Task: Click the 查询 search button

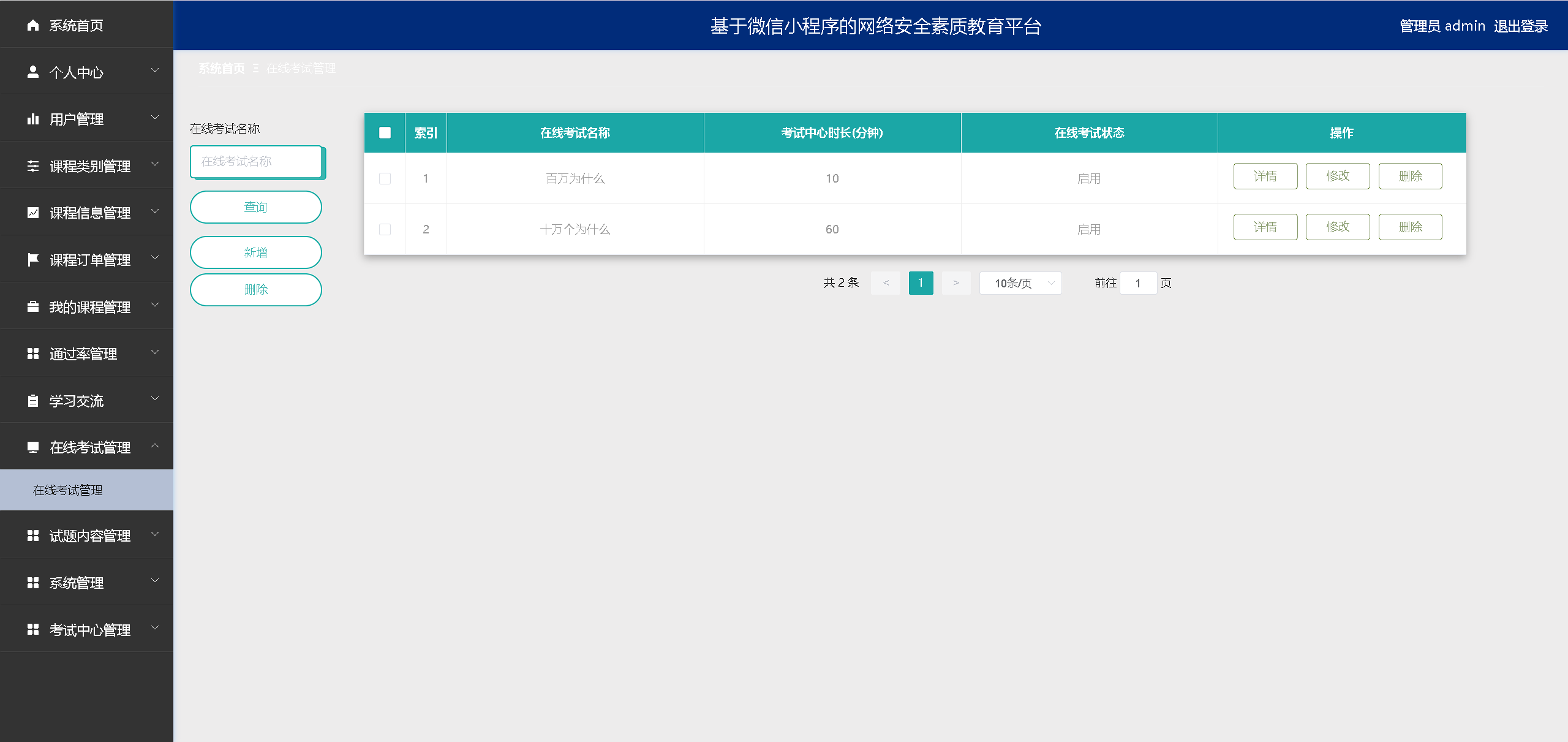Action: [x=255, y=207]
